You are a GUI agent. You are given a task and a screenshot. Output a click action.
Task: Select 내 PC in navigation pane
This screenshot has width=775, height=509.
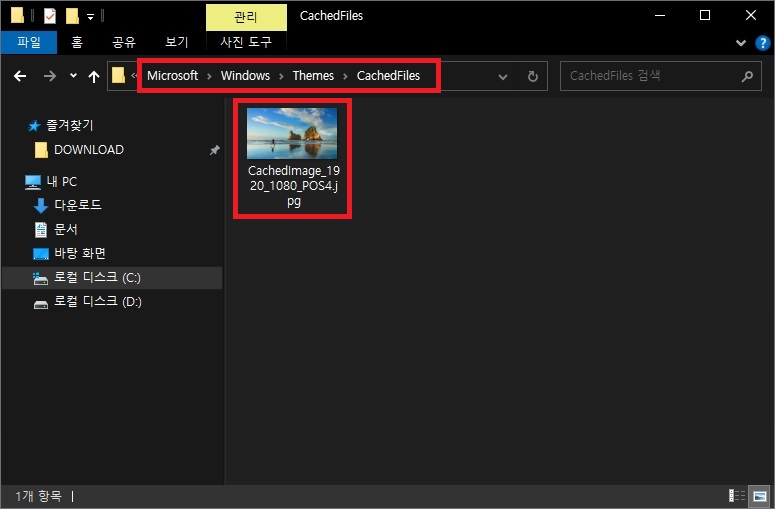[61, 182]
